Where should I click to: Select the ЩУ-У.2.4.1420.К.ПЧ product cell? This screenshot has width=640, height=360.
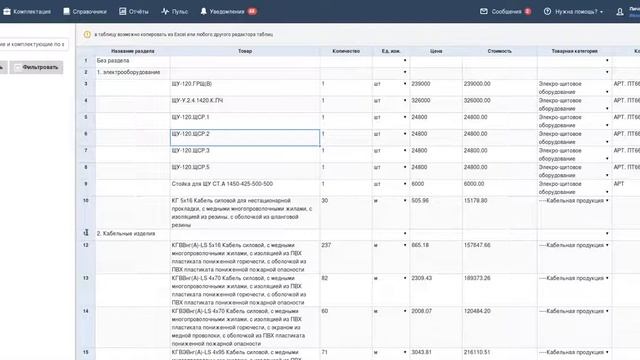(245, 104)
